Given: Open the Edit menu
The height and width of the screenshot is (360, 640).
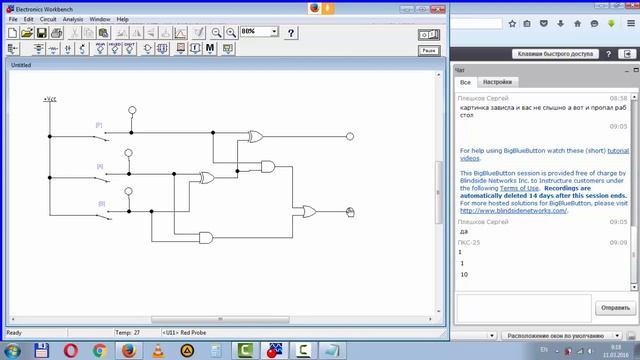Looking at the screenshot, I should click(28, 19).
